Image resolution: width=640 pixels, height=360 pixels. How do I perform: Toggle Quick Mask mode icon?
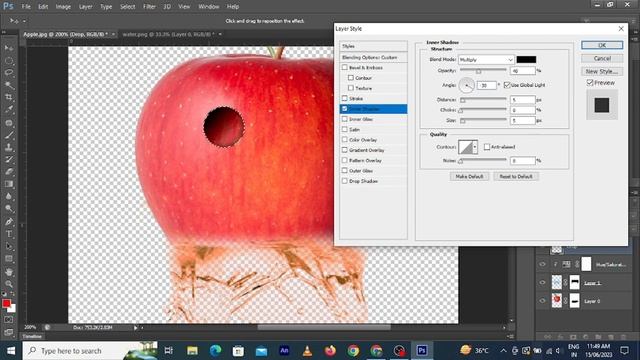click(9, 320)
